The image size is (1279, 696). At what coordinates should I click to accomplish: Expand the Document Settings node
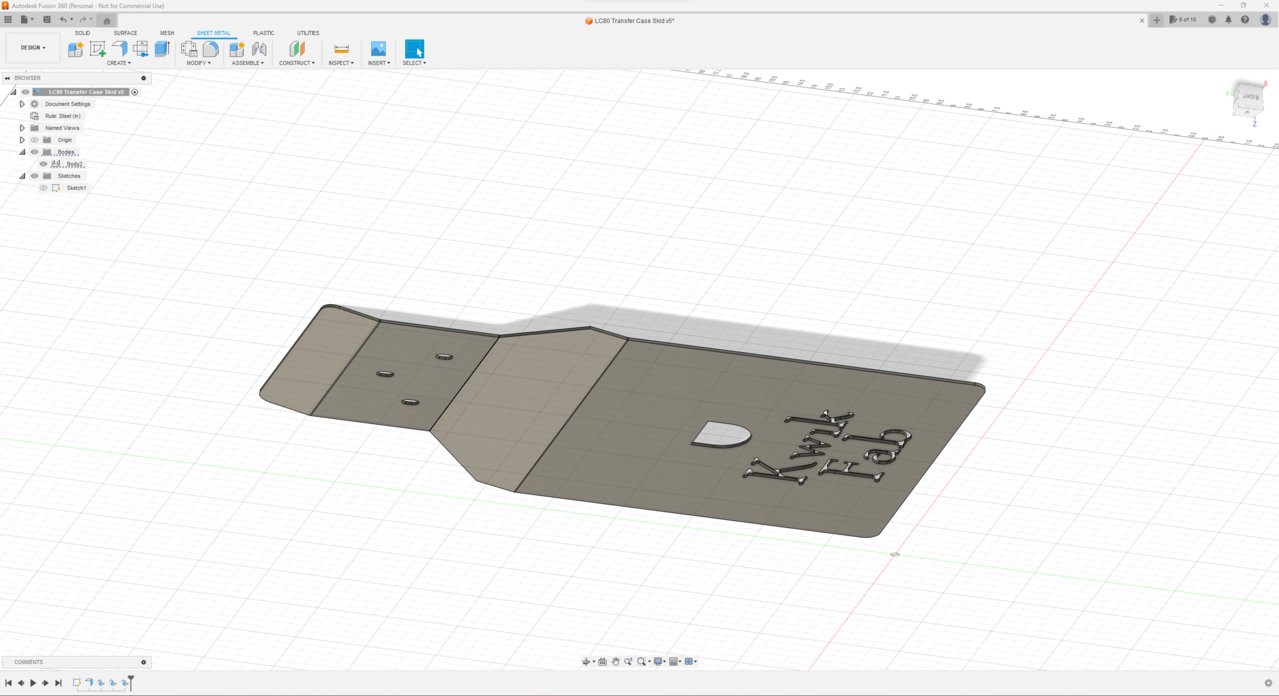22,104
